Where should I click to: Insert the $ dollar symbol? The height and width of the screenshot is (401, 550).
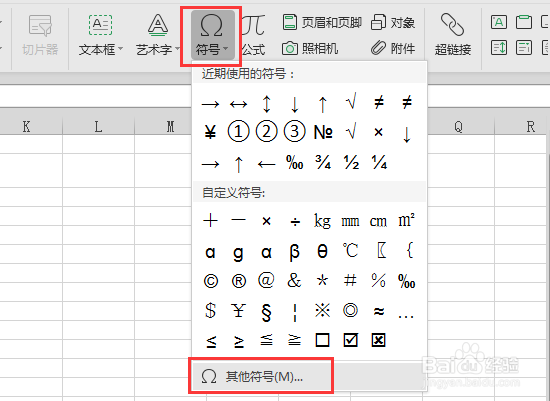tap(210, 310)
